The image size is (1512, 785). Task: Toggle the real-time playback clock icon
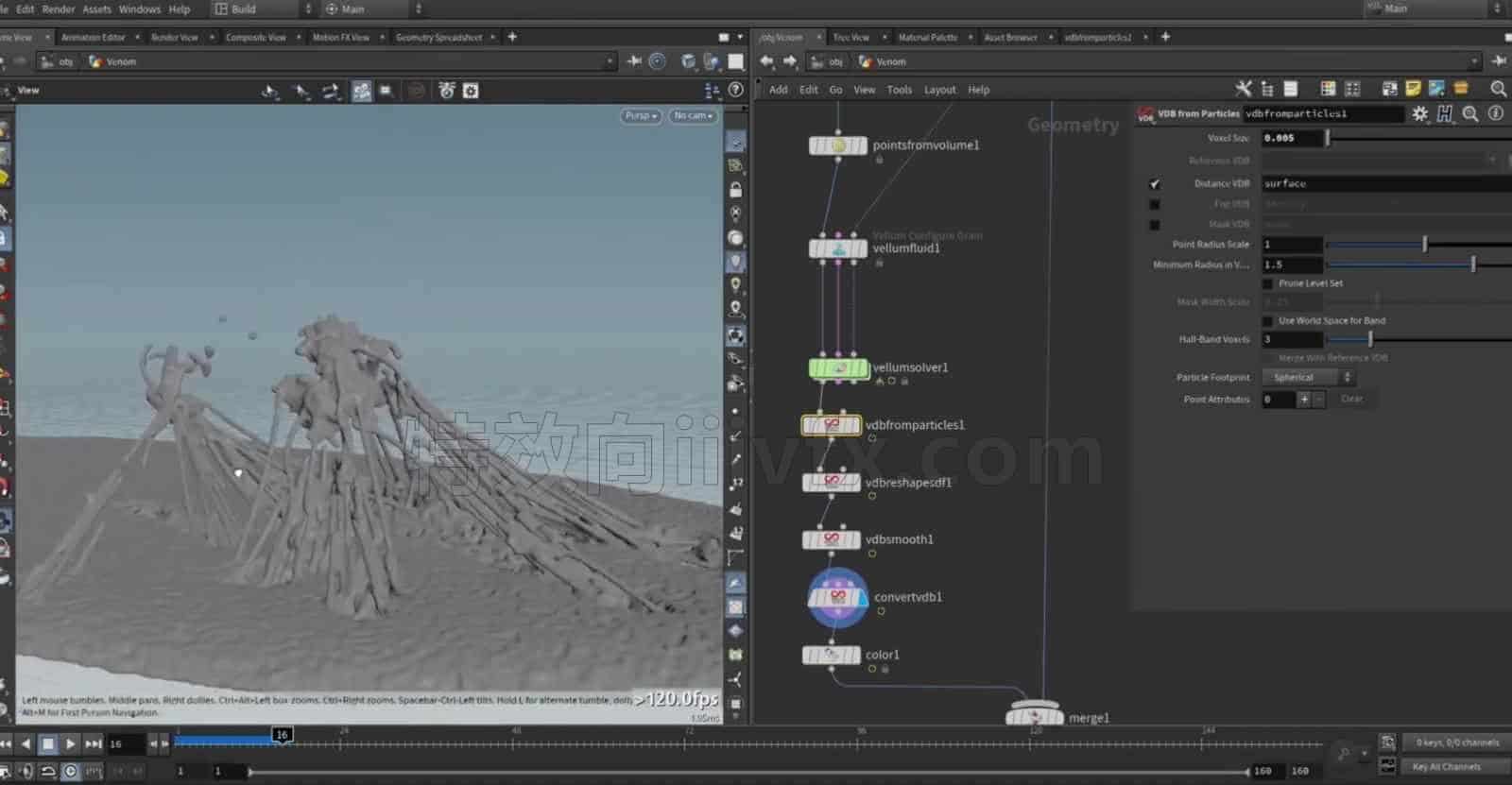tap(70, 771)
